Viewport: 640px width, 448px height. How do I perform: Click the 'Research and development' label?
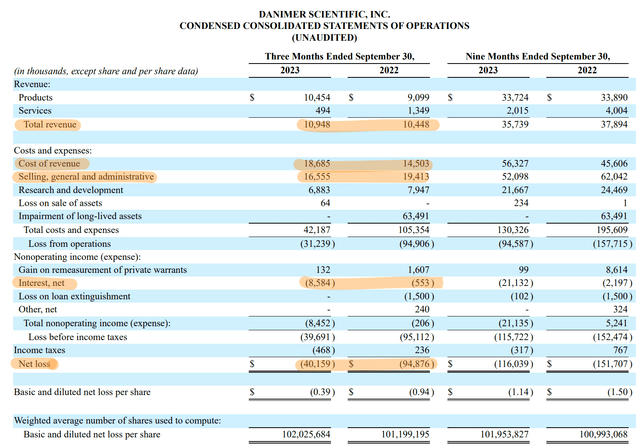click(71, 190)
